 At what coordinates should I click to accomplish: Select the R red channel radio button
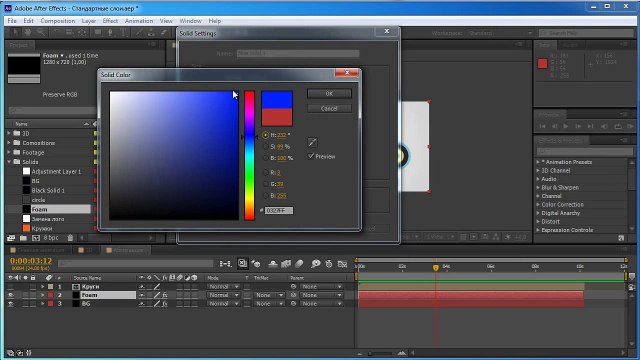(265, 173)
